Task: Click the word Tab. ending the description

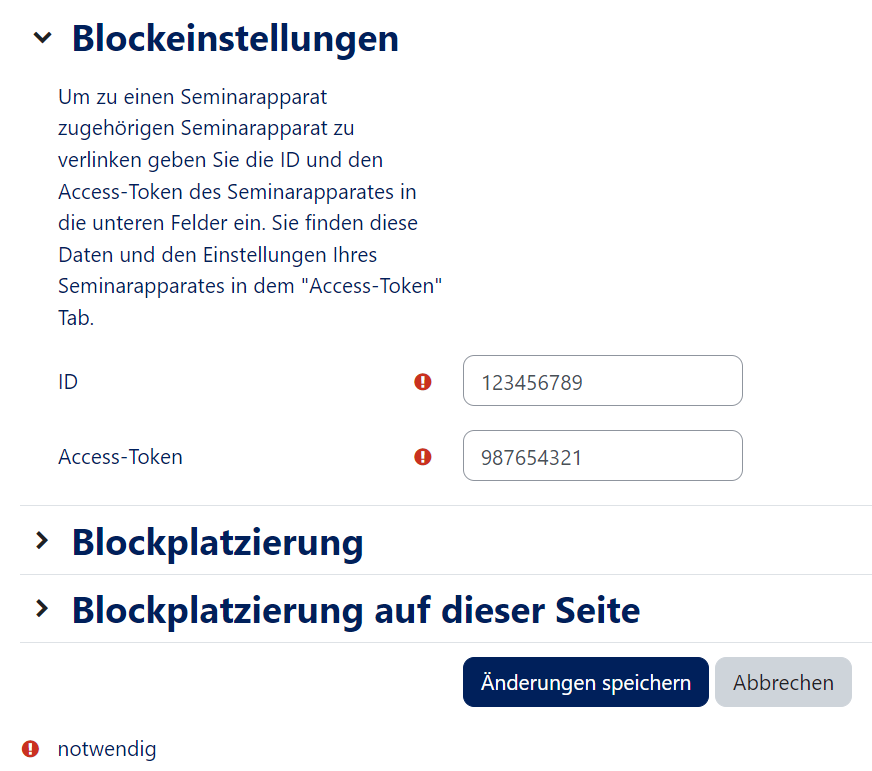Action: click(x=76, y=318)
